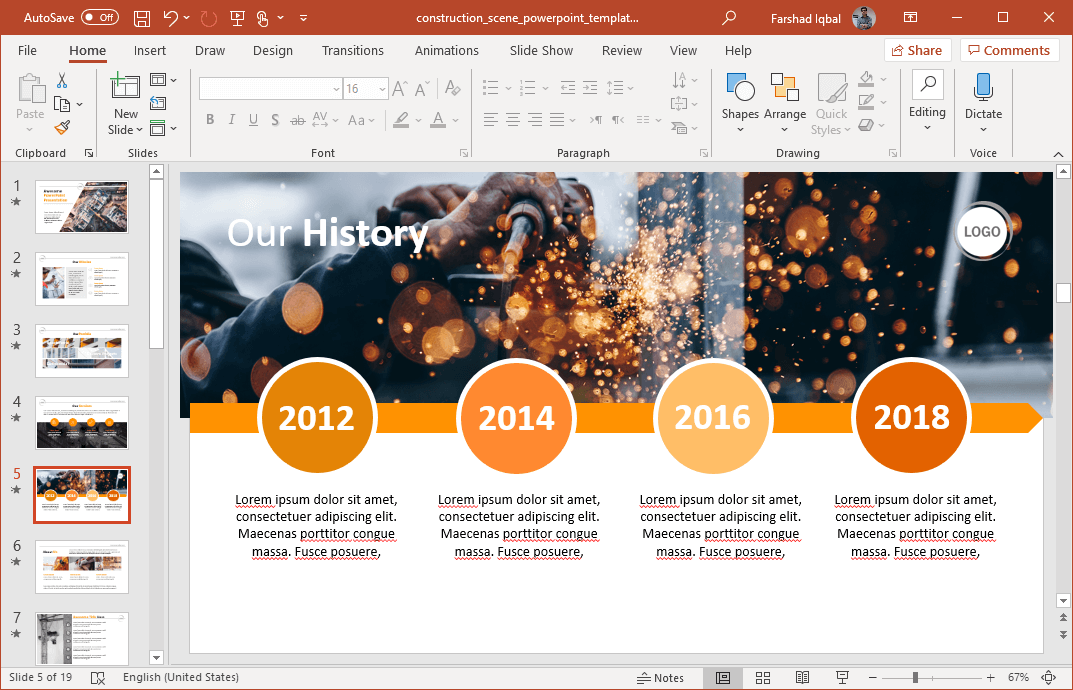
Task: Toggle the Notes pane
Action: (x=661, y=678)
